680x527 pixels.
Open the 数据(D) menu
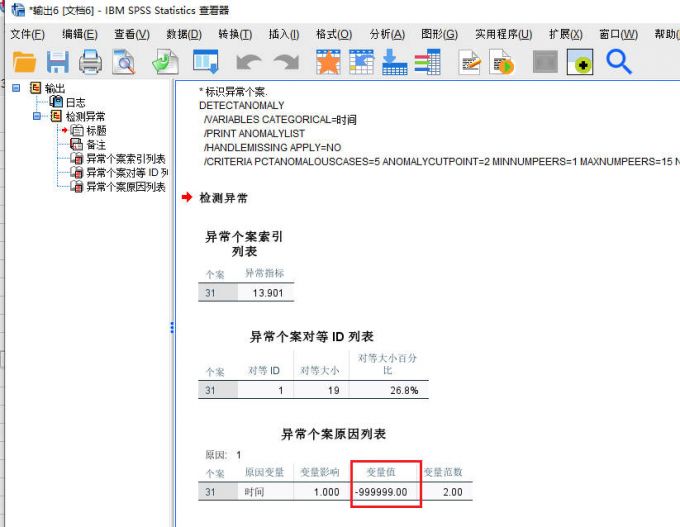tap(184, 34)
